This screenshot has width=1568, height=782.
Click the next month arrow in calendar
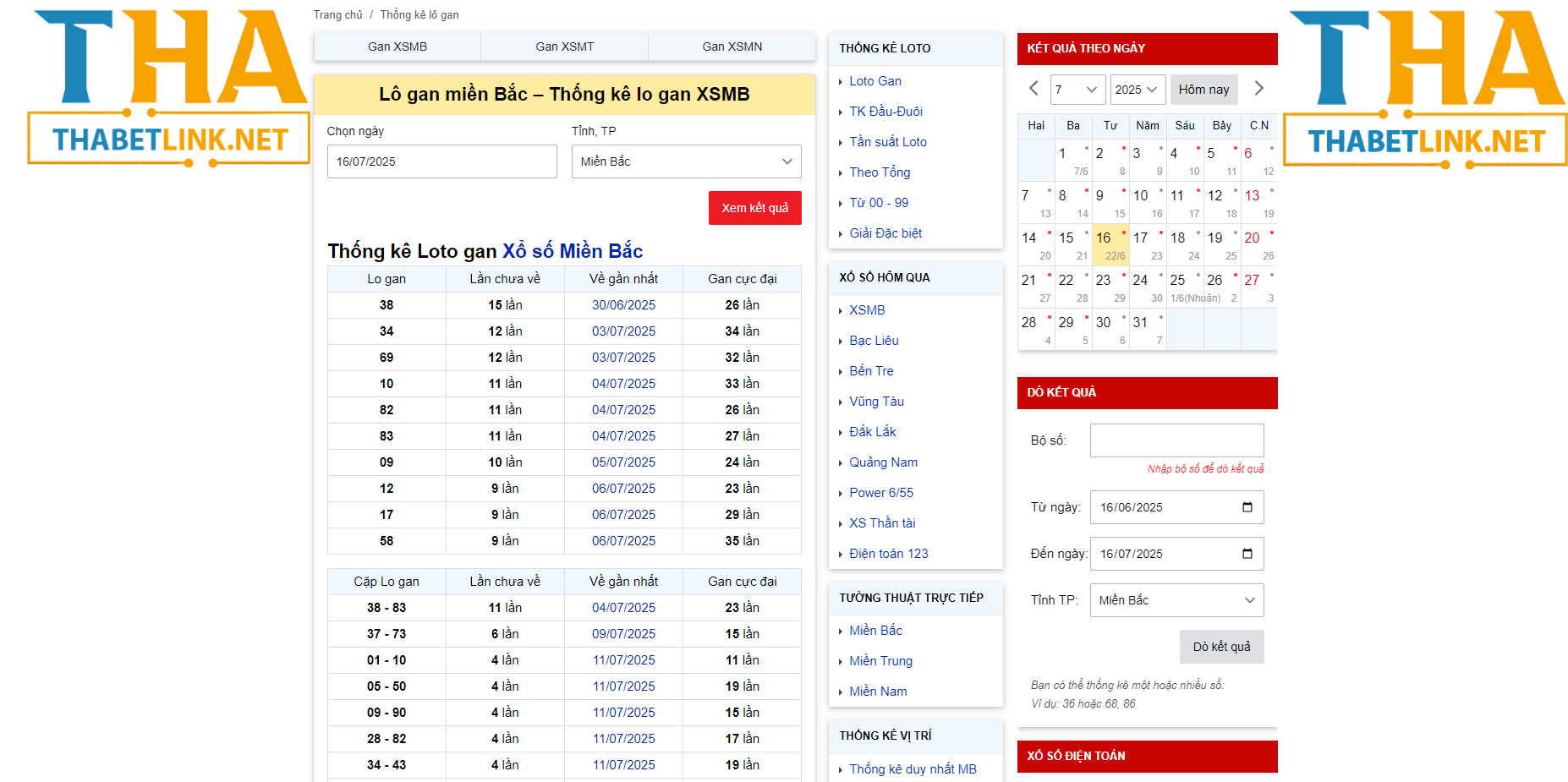(x=1258, y=89)
